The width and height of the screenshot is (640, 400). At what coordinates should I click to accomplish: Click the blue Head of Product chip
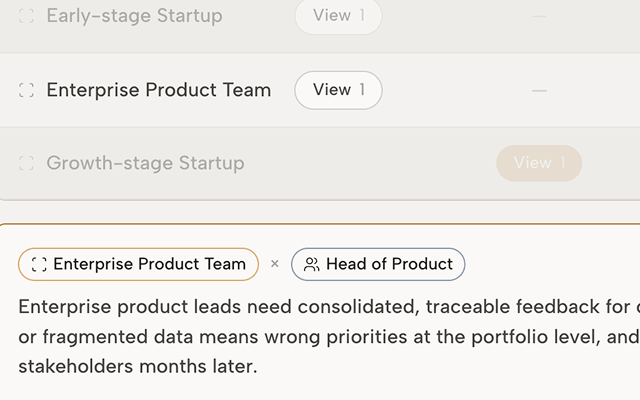(378, 264)
